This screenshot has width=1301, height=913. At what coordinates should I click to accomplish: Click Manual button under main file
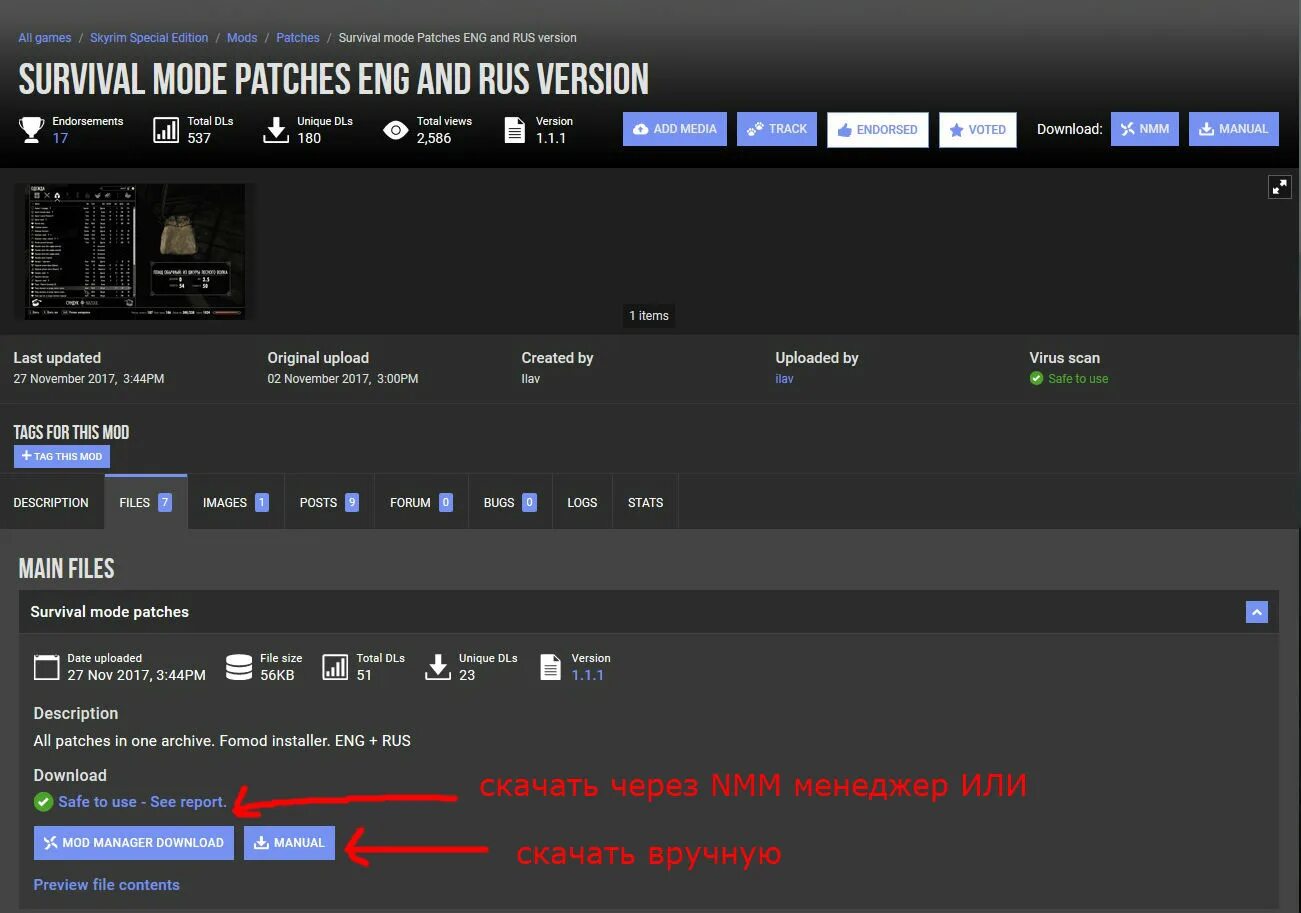[x=289, y=843]
